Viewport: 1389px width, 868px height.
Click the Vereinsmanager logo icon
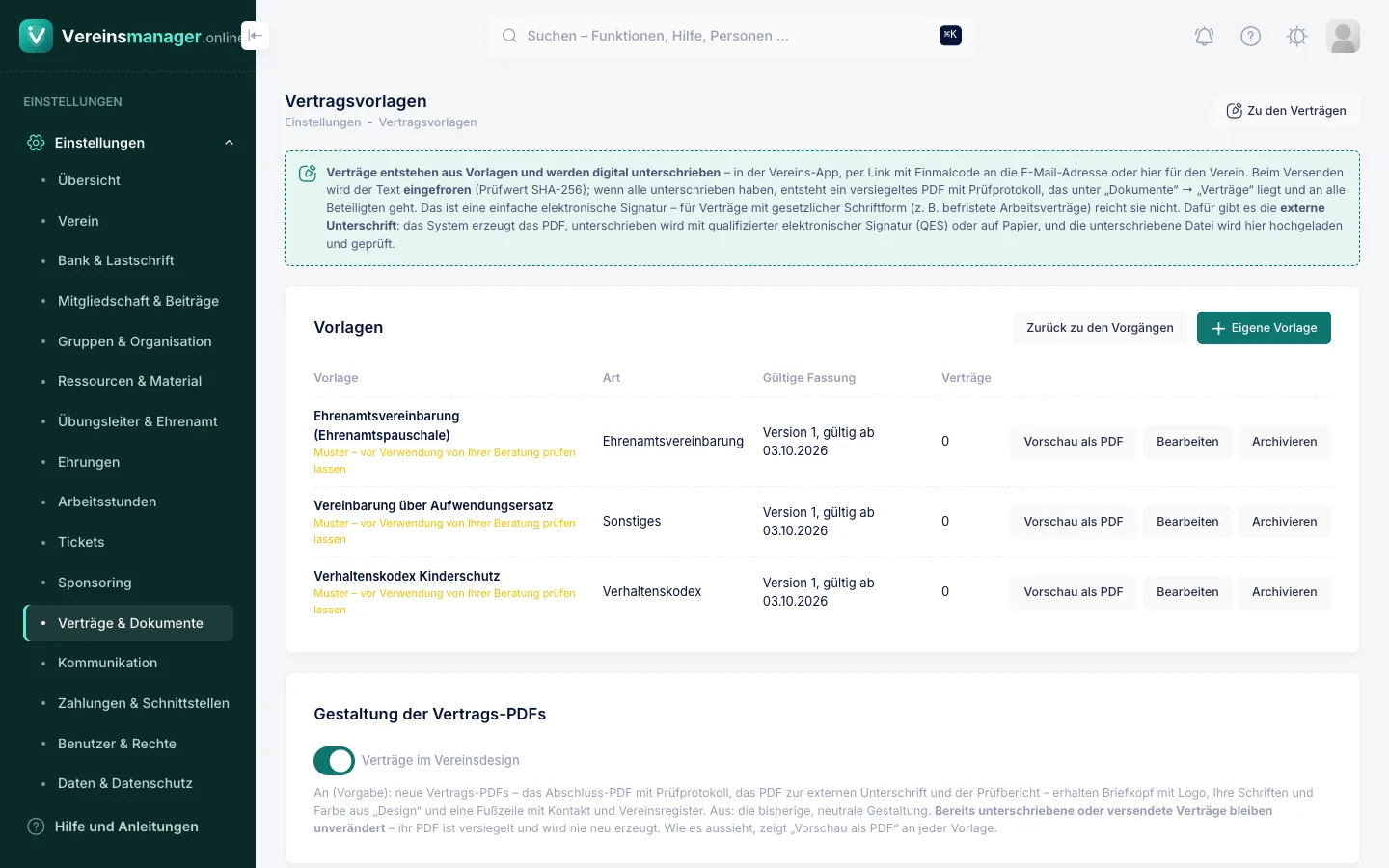tap(36, 36)
